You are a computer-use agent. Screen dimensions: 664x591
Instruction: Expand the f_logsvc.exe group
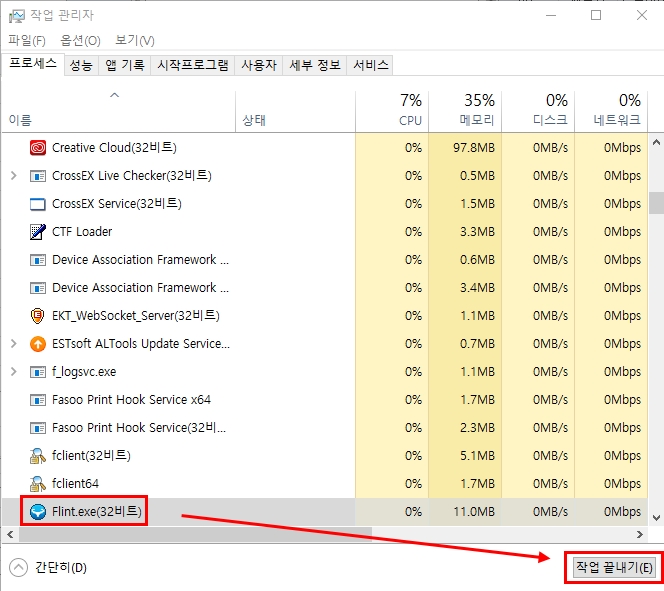coord(14,372)
